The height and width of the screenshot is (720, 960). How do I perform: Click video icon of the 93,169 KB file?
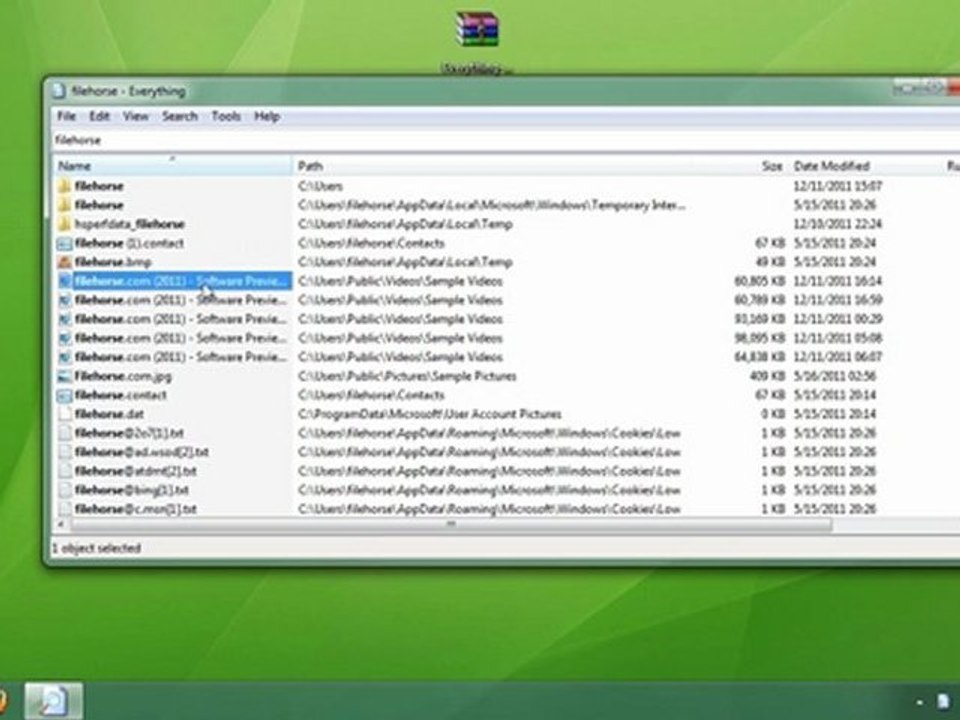pyautogui.click(x=64, y=319)
